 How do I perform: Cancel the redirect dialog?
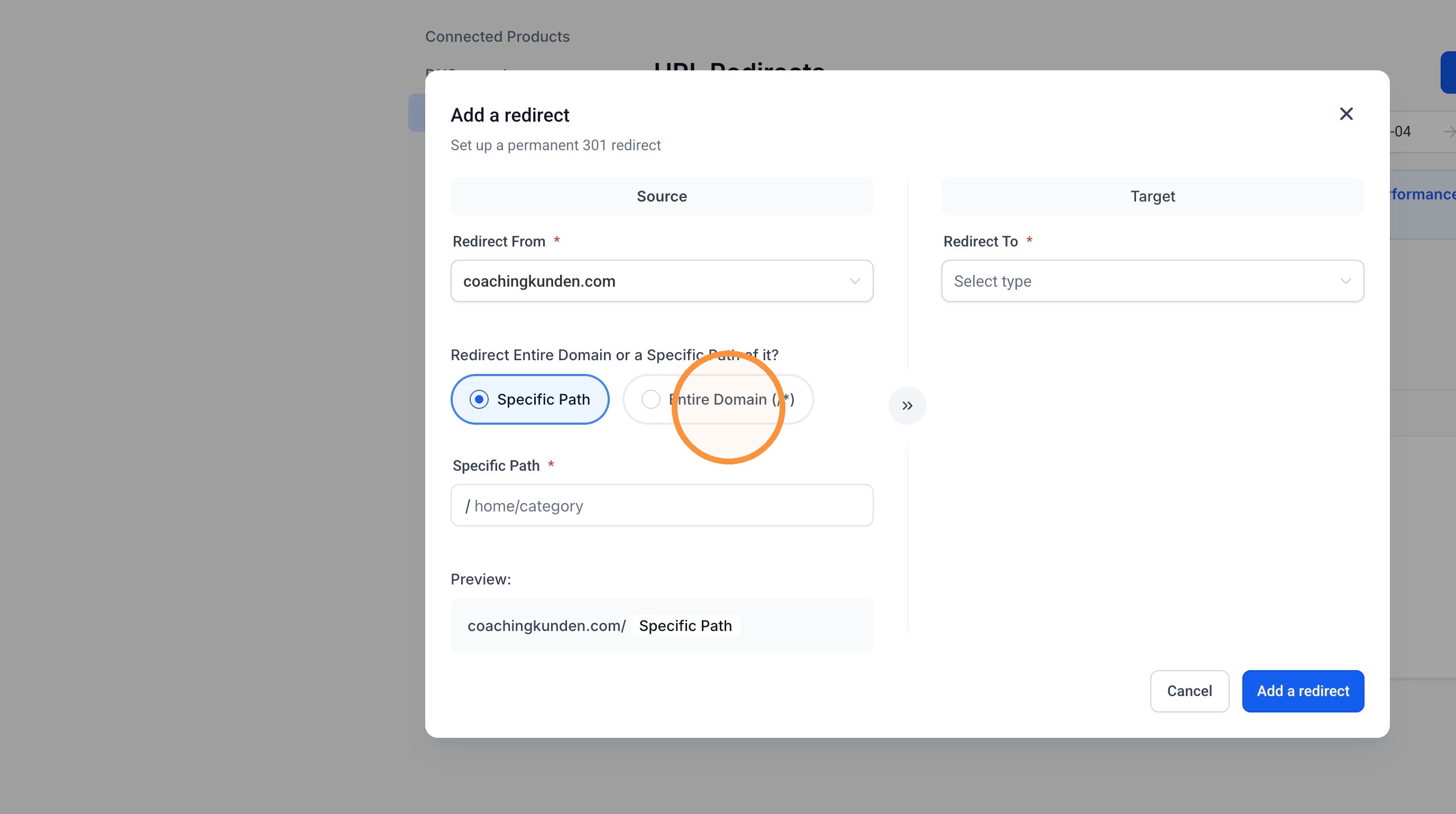point(1189,691)
